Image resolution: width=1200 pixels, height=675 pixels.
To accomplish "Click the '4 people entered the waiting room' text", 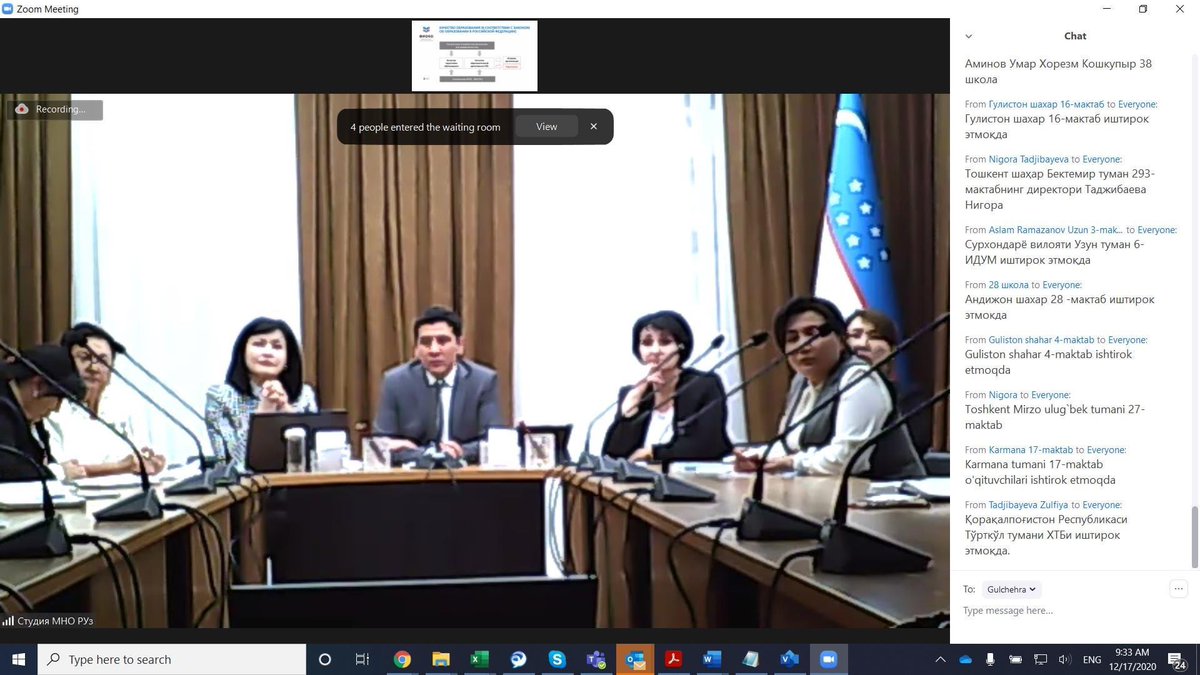I will (x=425, y=127).
